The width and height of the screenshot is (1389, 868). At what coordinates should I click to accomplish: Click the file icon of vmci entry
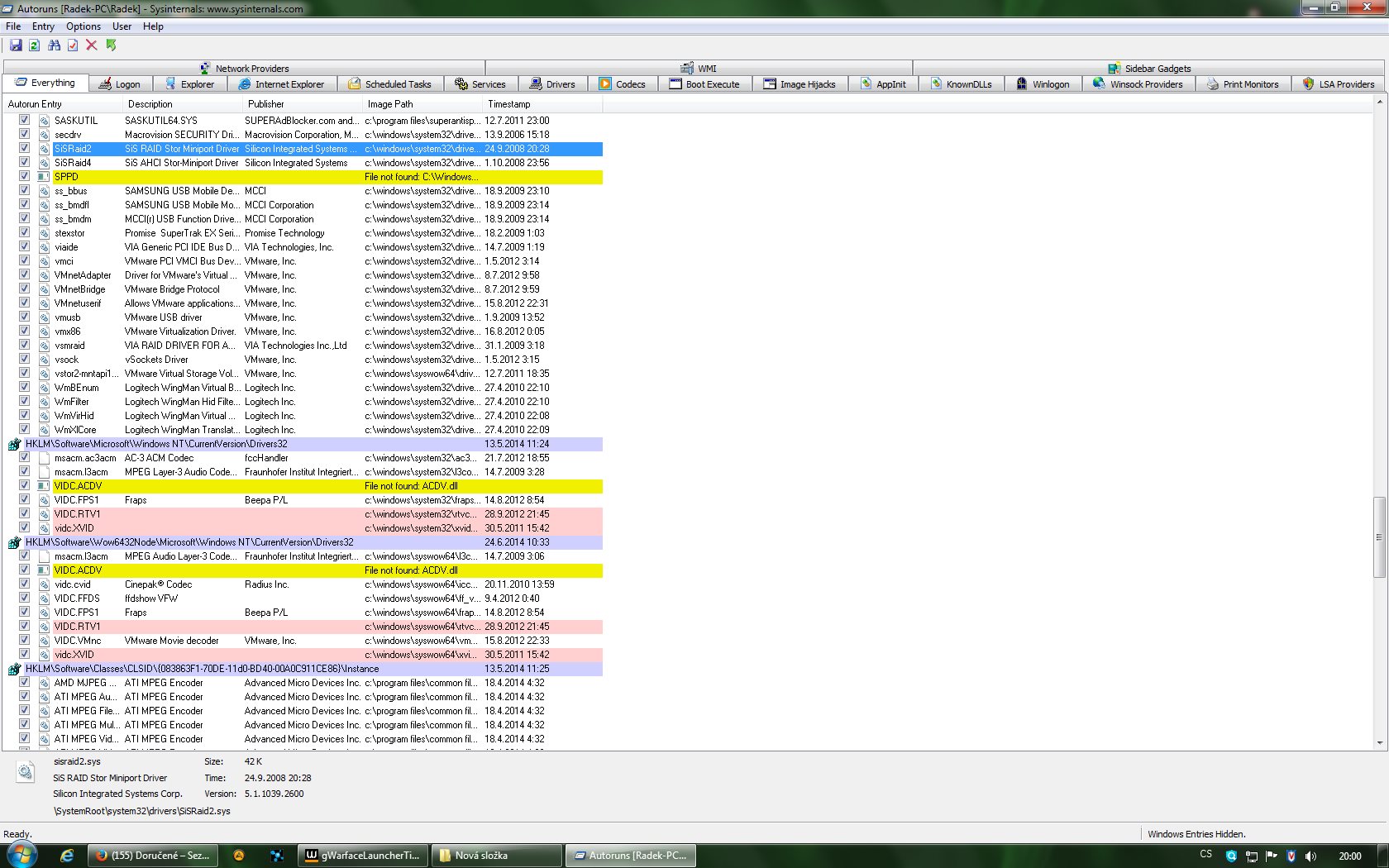click(x=44, y=261)
